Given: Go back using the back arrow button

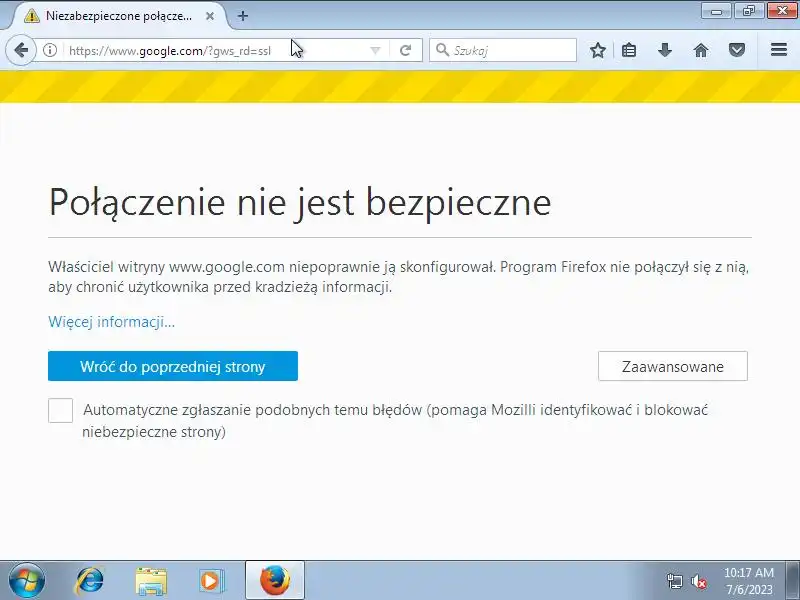Looking at the screenshot, I should pos(21,50).
